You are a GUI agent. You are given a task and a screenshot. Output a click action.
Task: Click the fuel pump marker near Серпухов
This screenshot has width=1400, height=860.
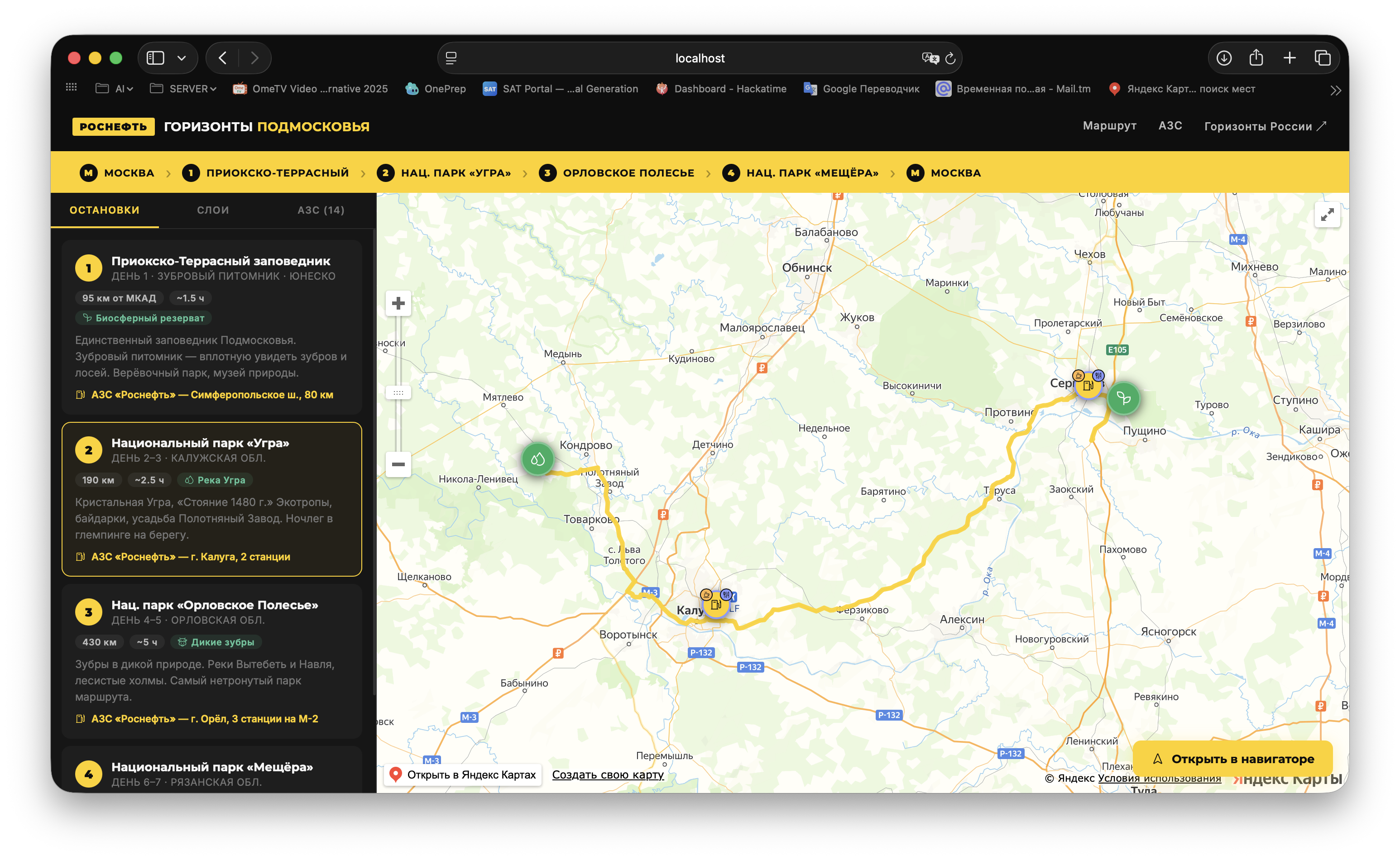pyautogui.click(x=1088, y=386)
